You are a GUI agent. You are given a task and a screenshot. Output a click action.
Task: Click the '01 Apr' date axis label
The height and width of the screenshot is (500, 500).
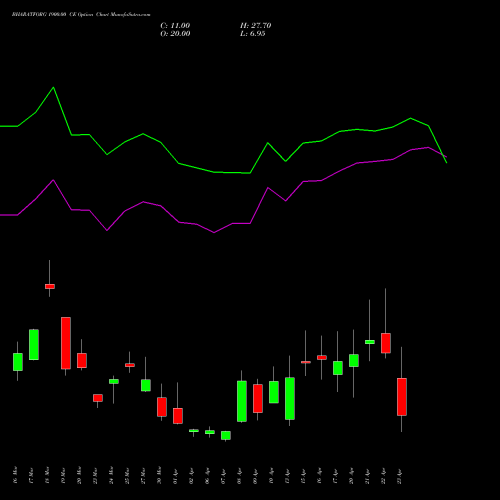(x=175, y=476)
